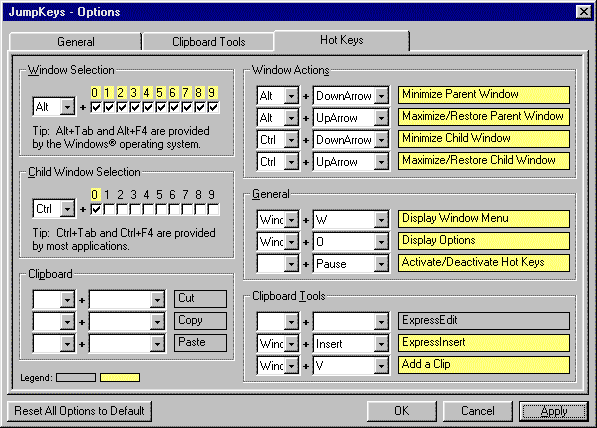Click the Cut label box
Screen dimensions: 597x428
[200, 299]
